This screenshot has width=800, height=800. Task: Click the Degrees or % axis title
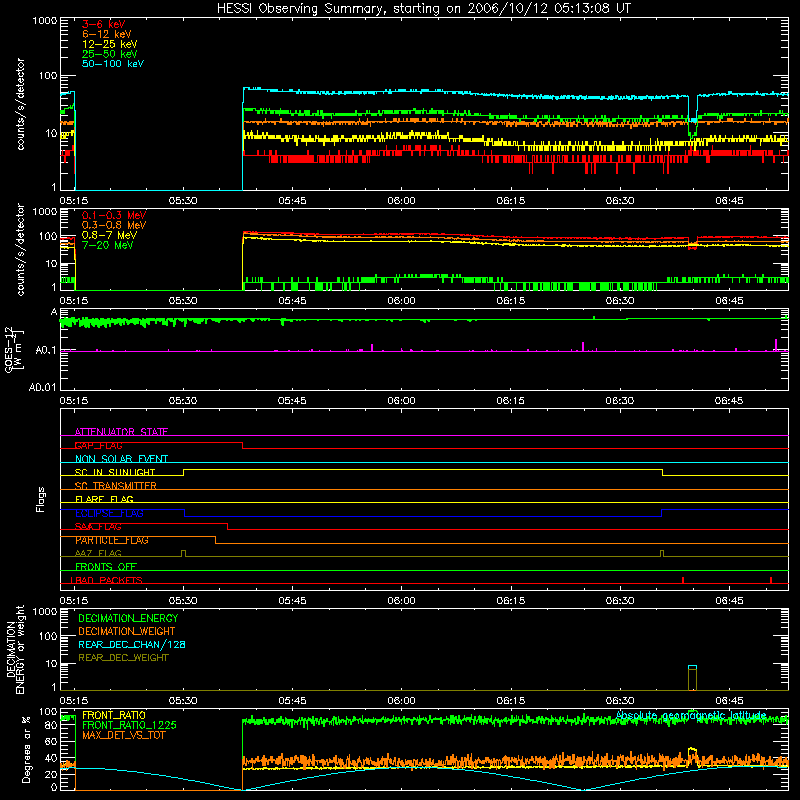pyautogui.click(x=27, y=750)
